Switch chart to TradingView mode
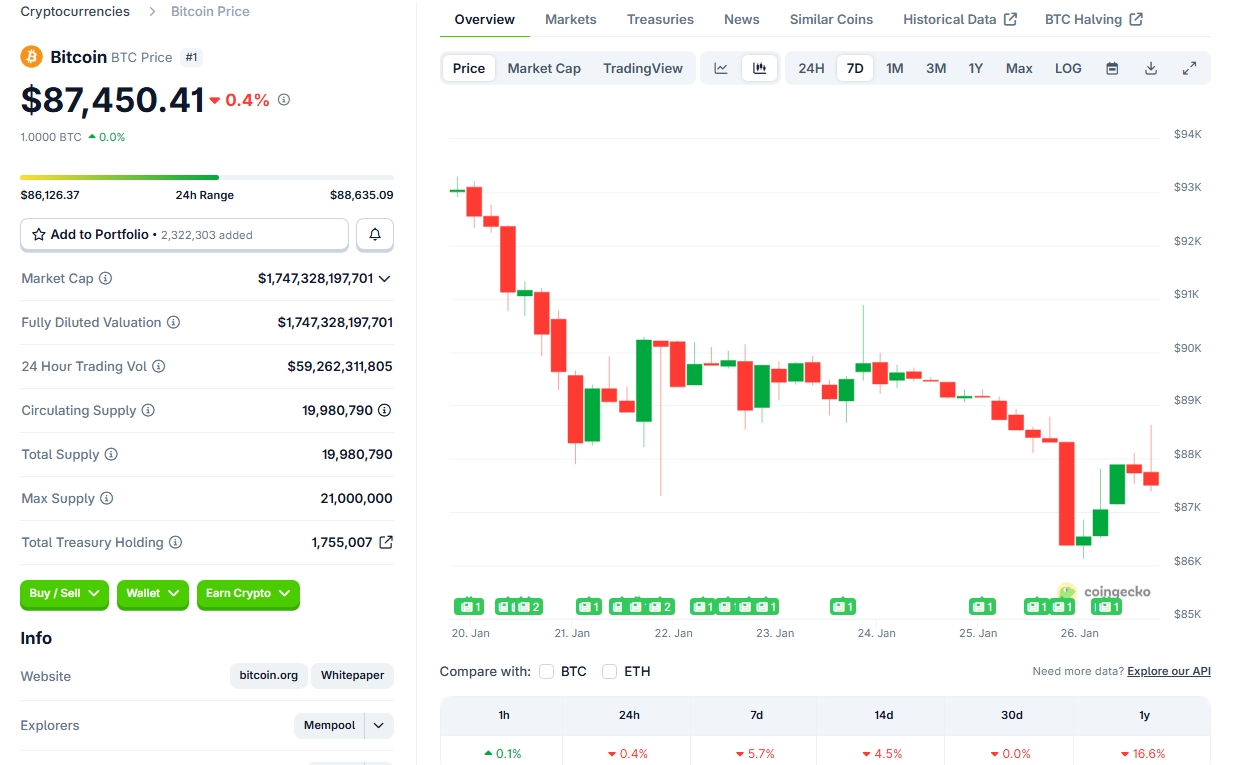The height and width of the screenshot is (765, 1248). 643,68
